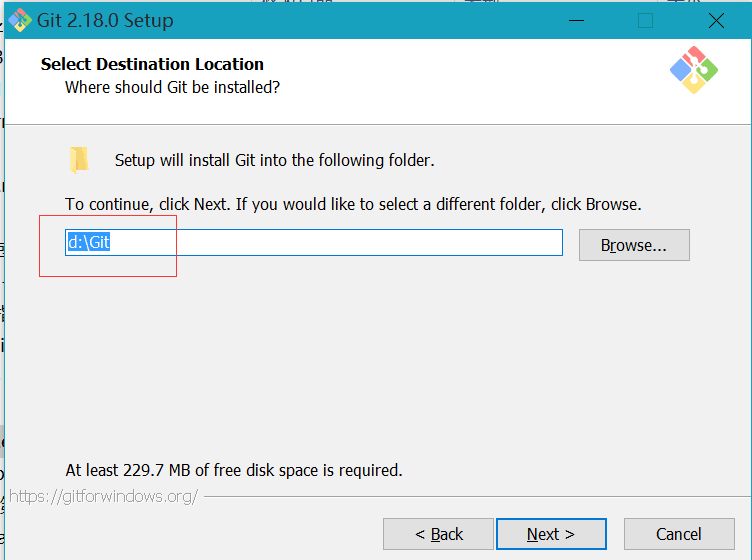Click the "Setup will install Git" message

(x=275, y=160)
